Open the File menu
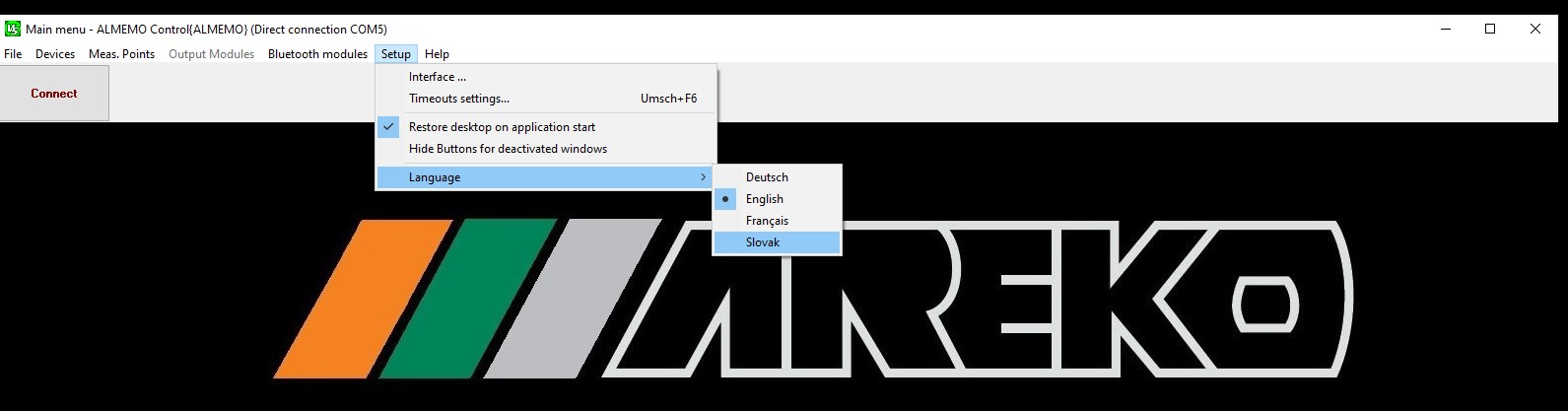The height and width of the screenshot is (411, 1568). 13,54
